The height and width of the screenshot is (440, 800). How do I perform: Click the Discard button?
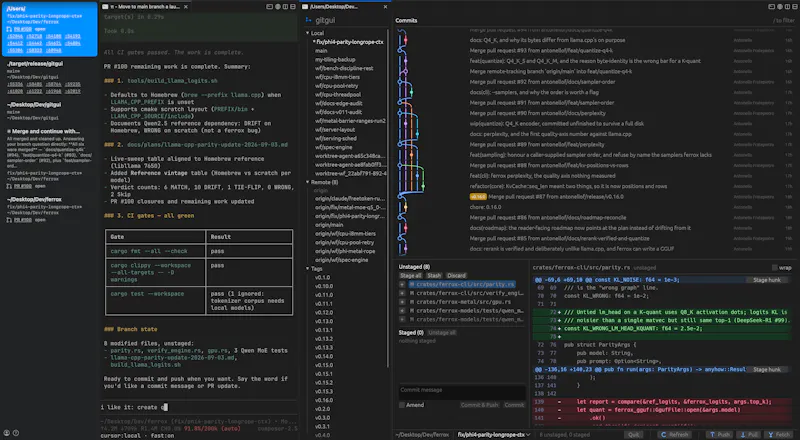(456, 275)
